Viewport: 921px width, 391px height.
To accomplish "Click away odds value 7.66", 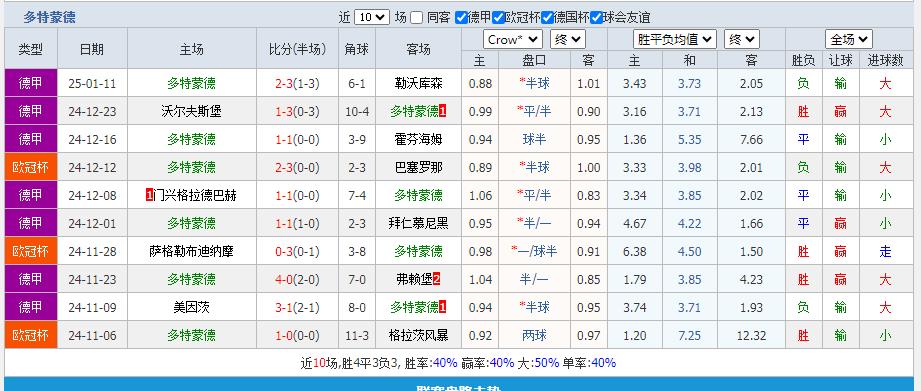I will click(x=752, y=139).
